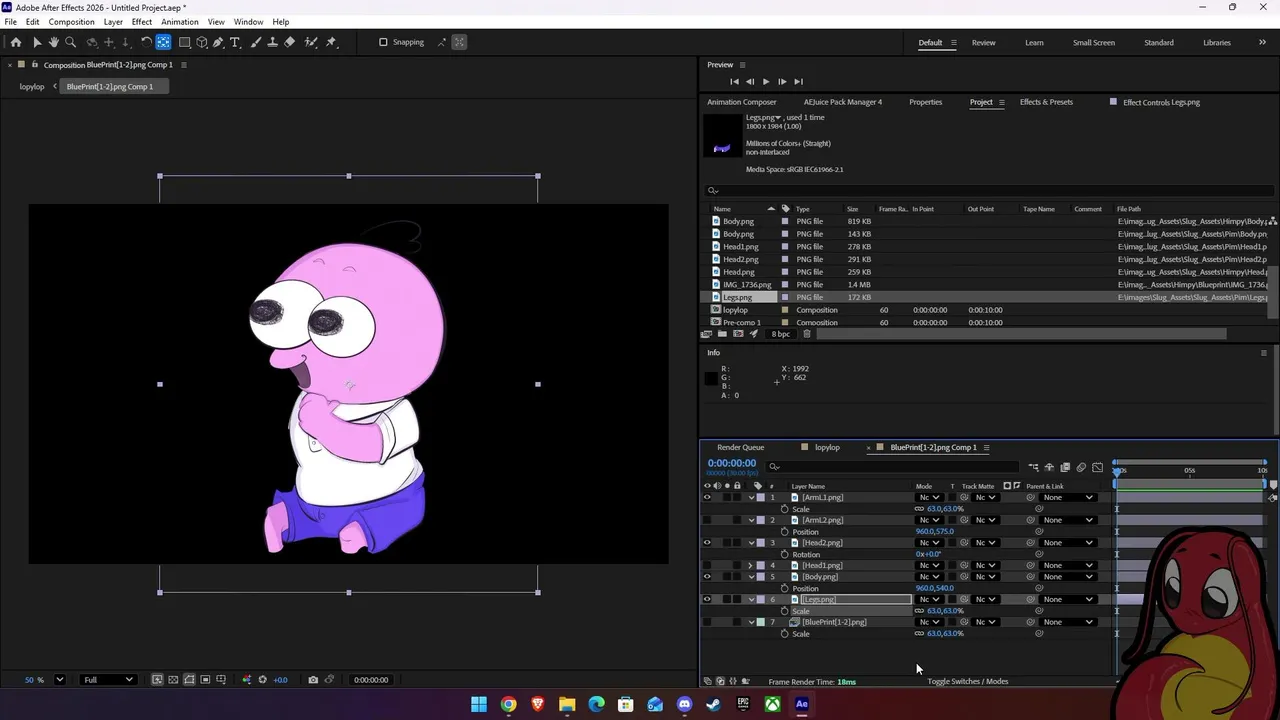Switch to Effects & Presets tab
The image size is (1280, 720).
[1046, 102]
